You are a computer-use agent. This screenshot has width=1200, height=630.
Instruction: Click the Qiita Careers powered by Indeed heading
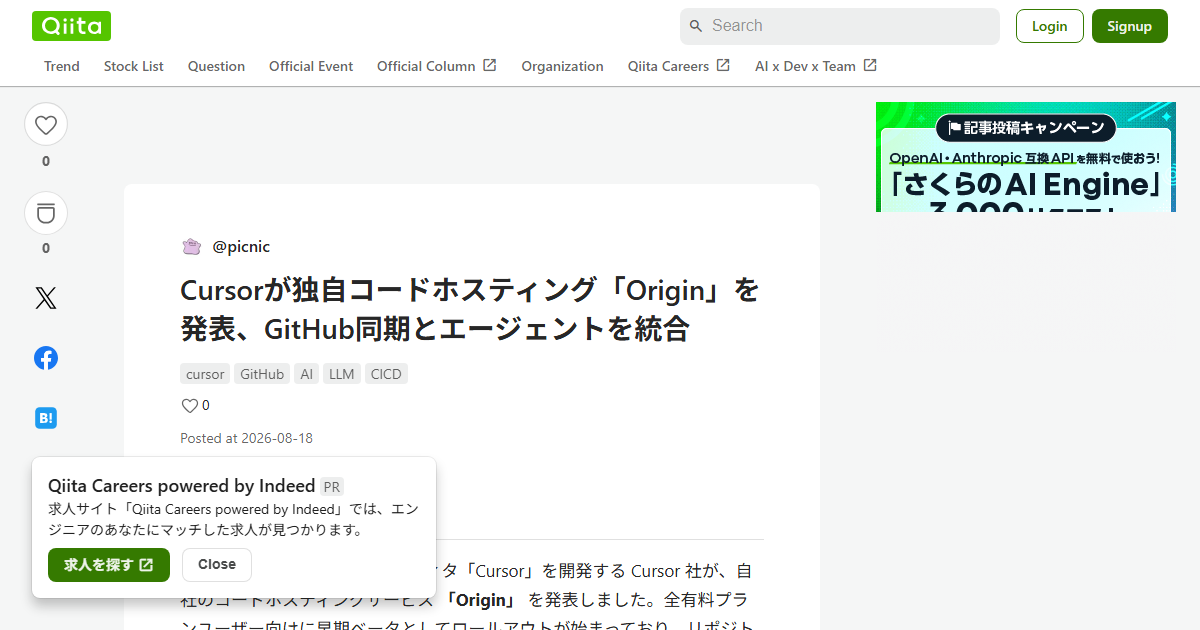pos(182,486)
